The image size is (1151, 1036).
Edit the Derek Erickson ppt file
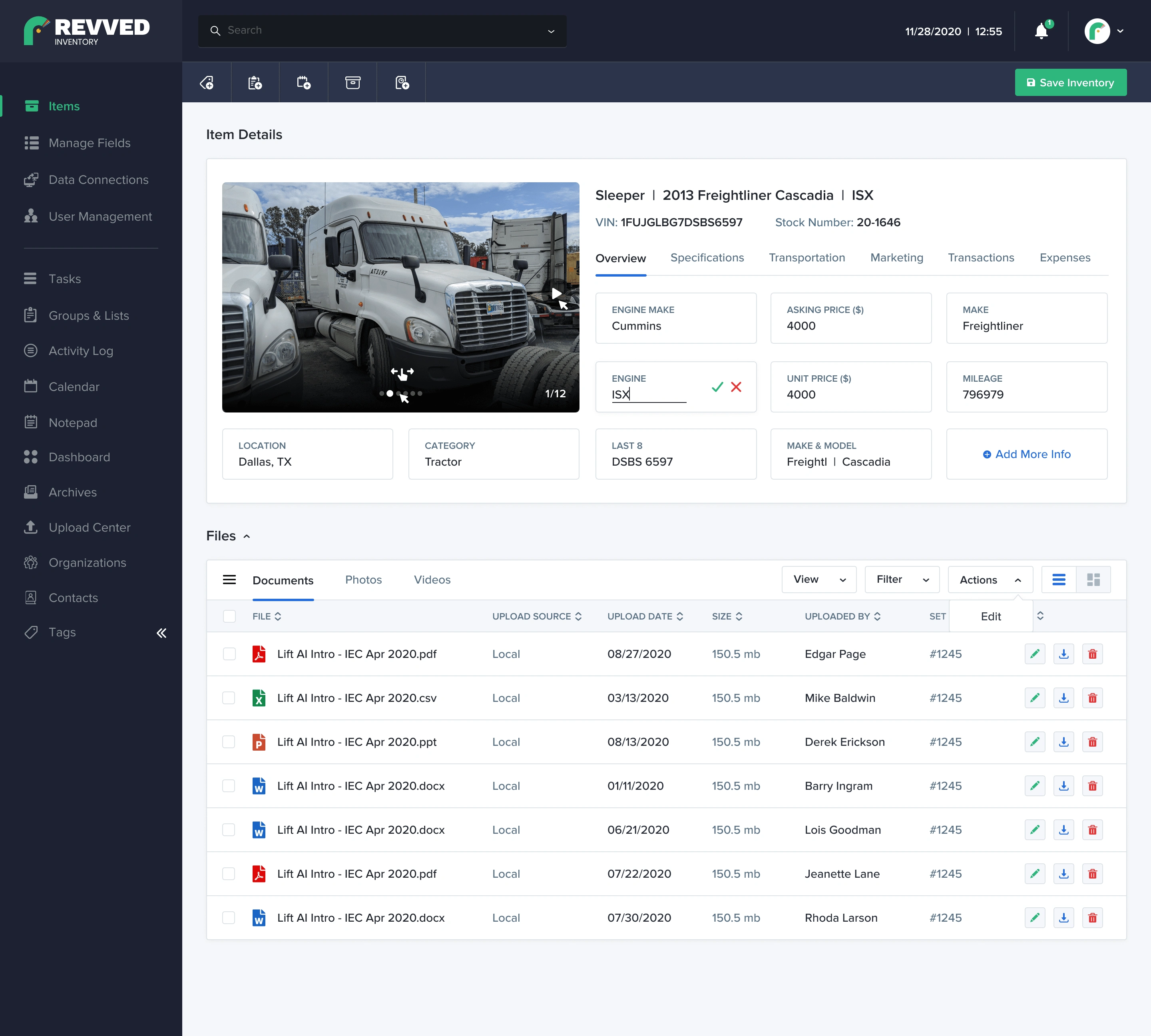1034,742
